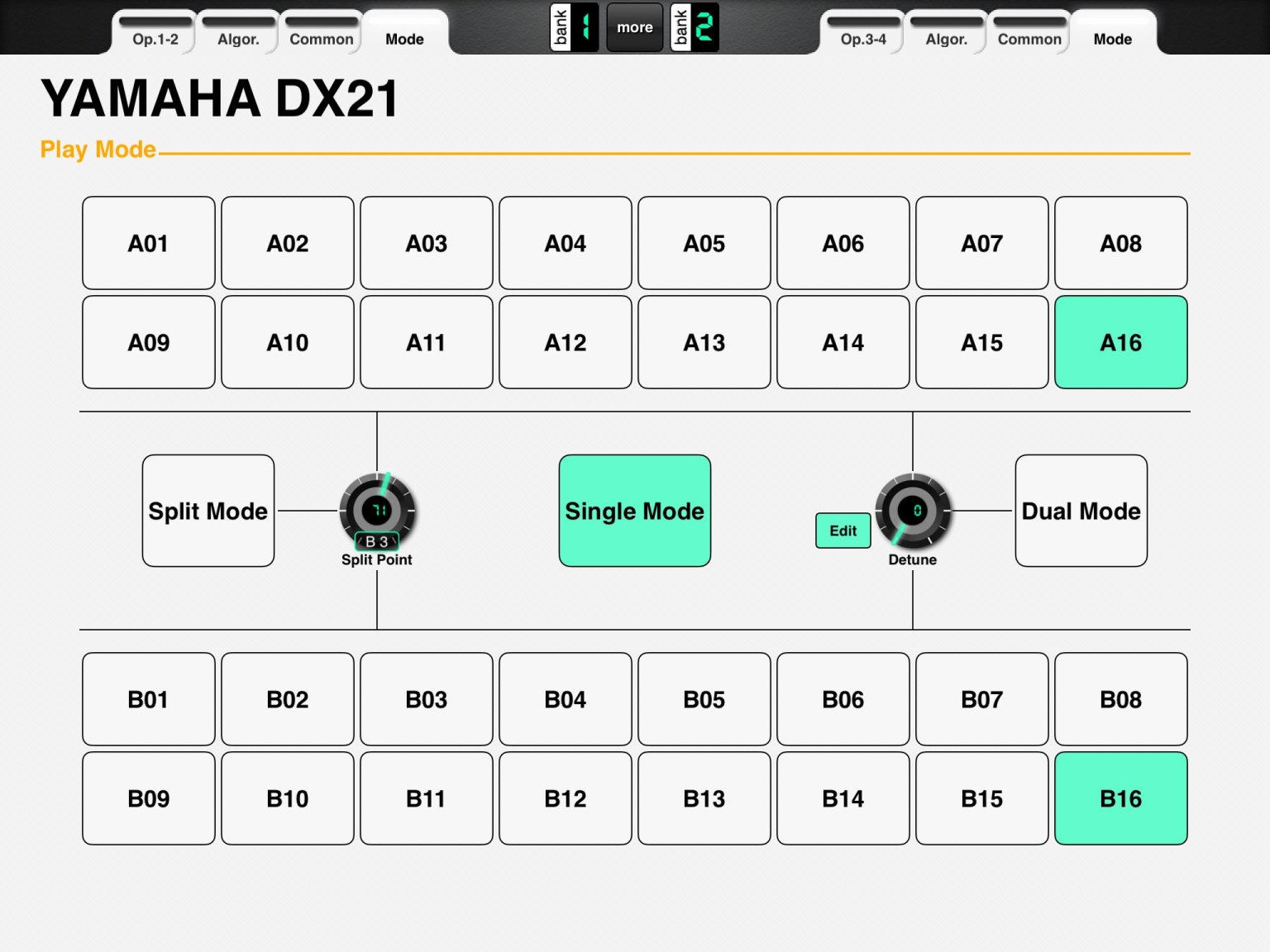Select bank 2 indicator

click(694, 27)
